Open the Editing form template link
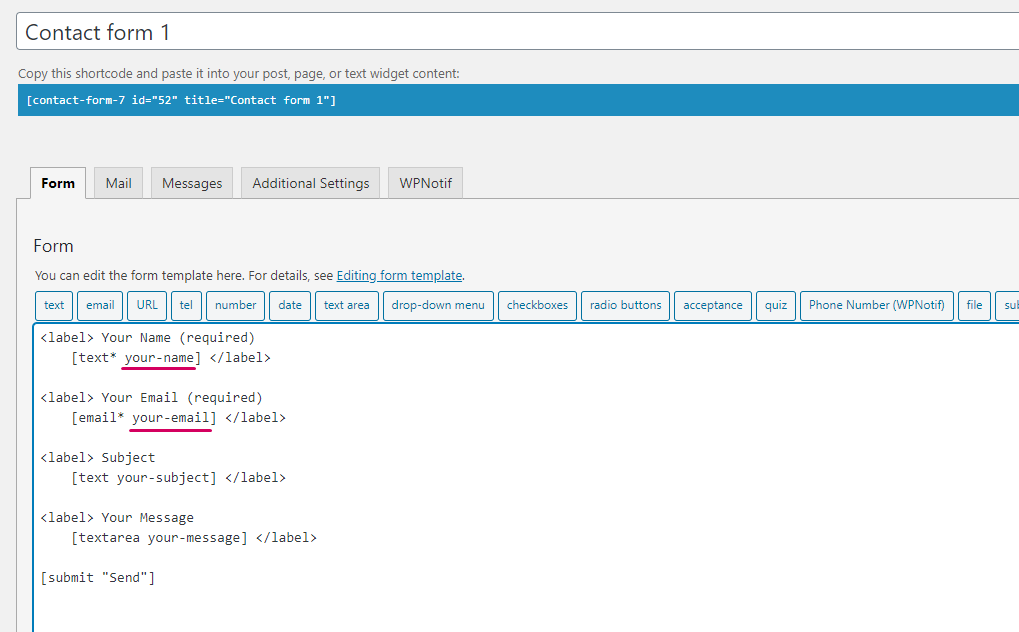Image resolution: width=1019 pixels, height=632 pixels. [x=399, y=275]
